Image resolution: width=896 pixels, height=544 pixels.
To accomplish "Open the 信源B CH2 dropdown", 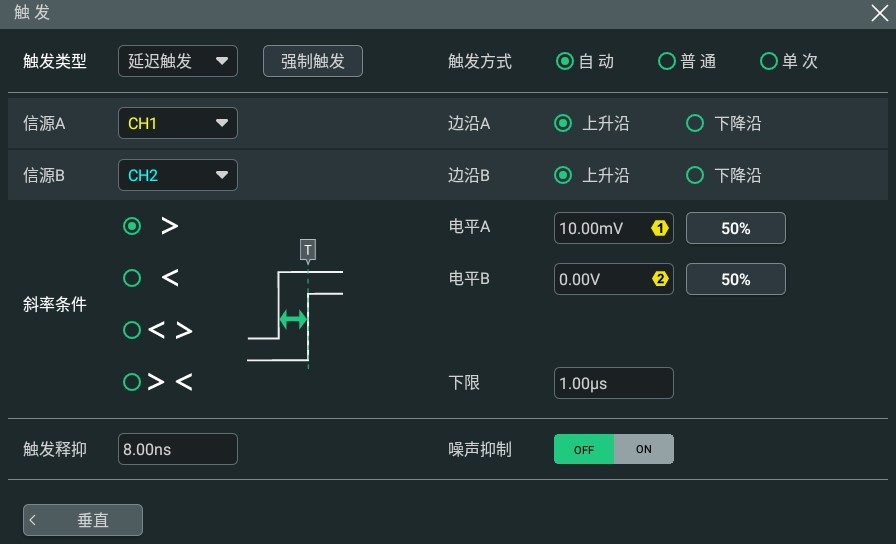I will tap(178, 175).
